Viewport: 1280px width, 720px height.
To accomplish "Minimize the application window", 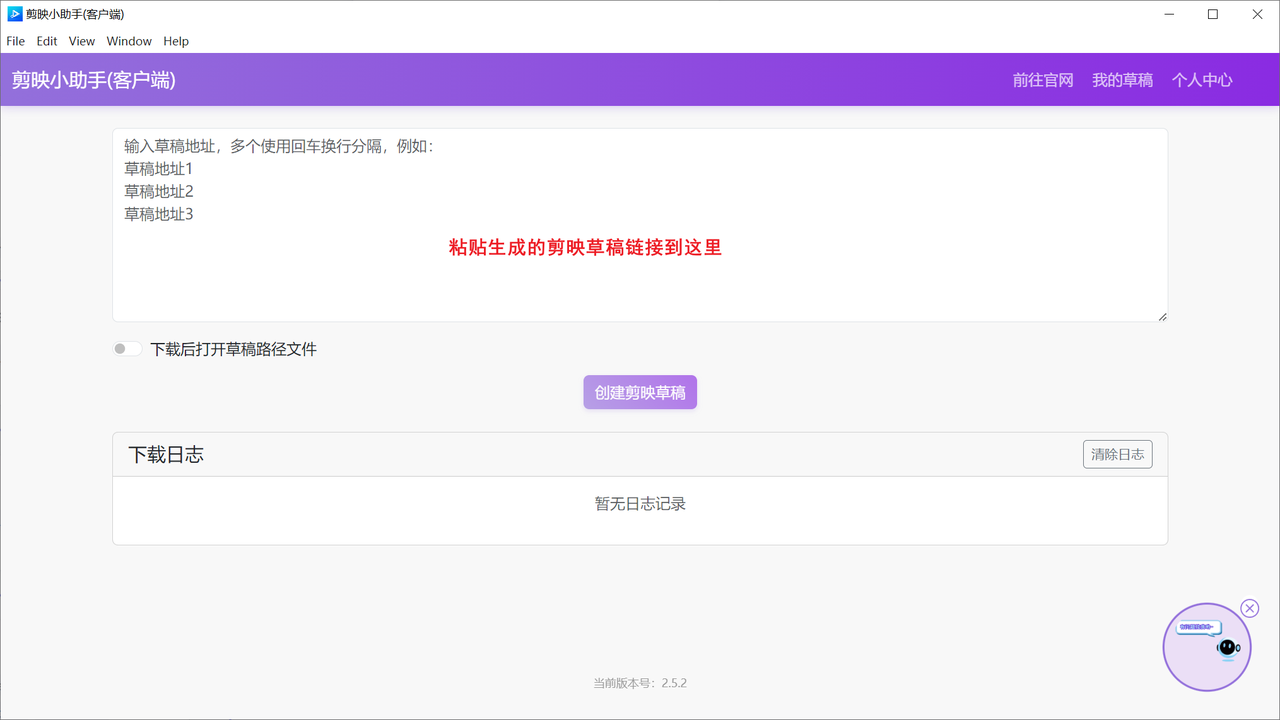I will pos(1170,14).
